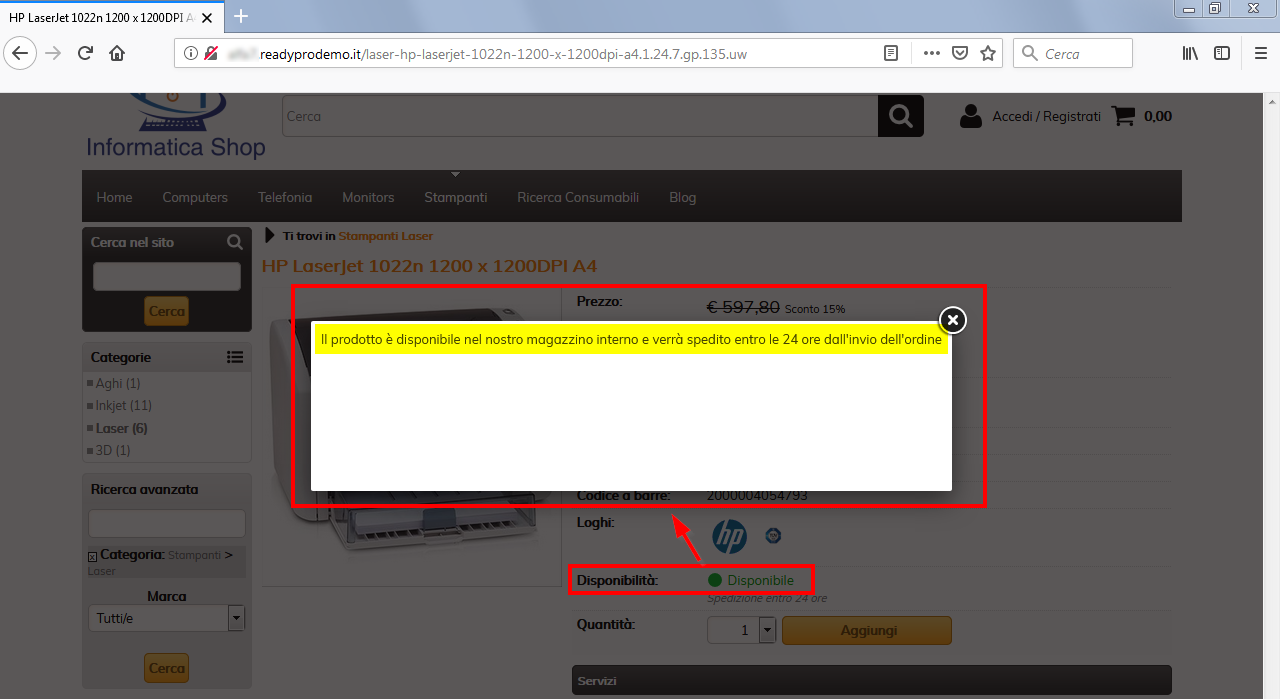Image resolution: width=1280 pixels, height=699 pixels.
Task: Click the Stampanti link in Categoria filter
Action: pyautogui.click(x=194, y=554)
